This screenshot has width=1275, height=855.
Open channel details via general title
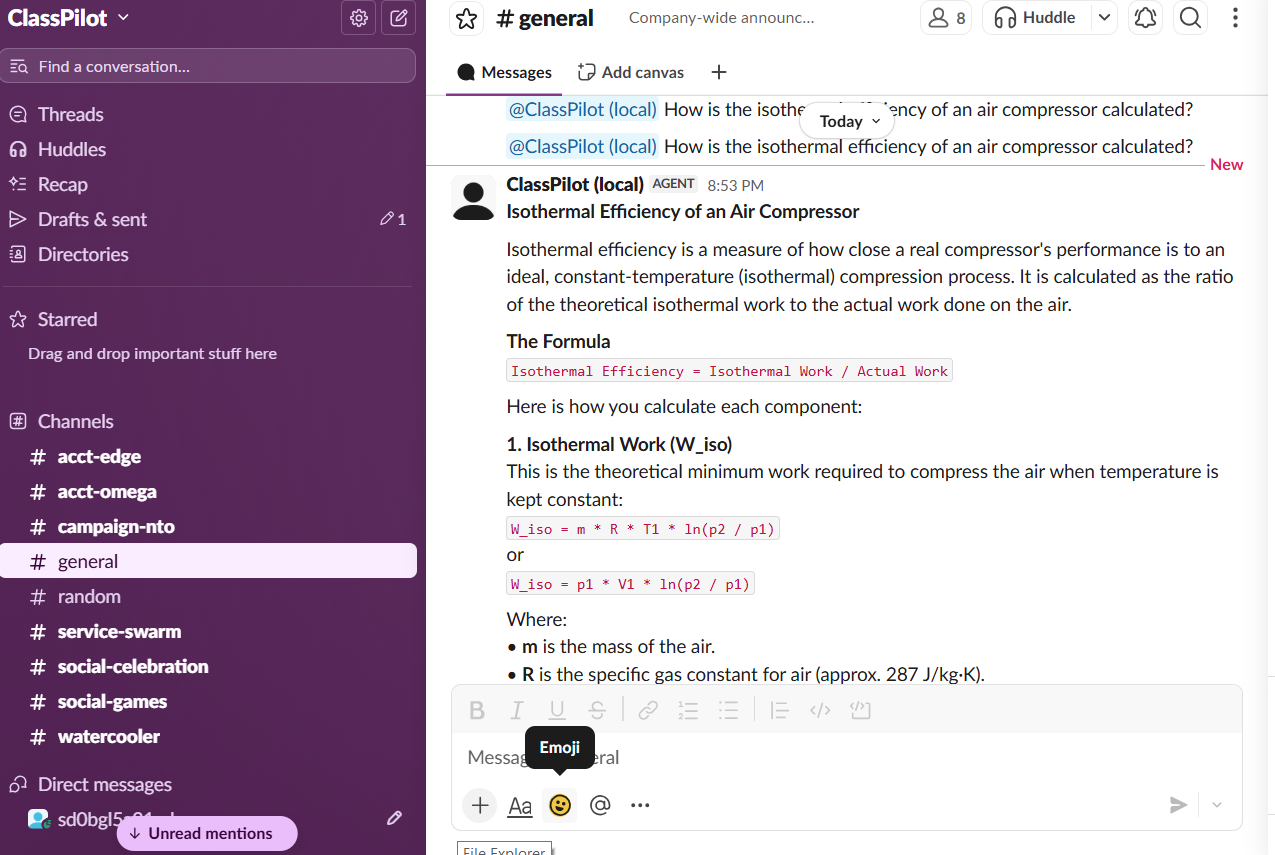click(x=545, y=18)
